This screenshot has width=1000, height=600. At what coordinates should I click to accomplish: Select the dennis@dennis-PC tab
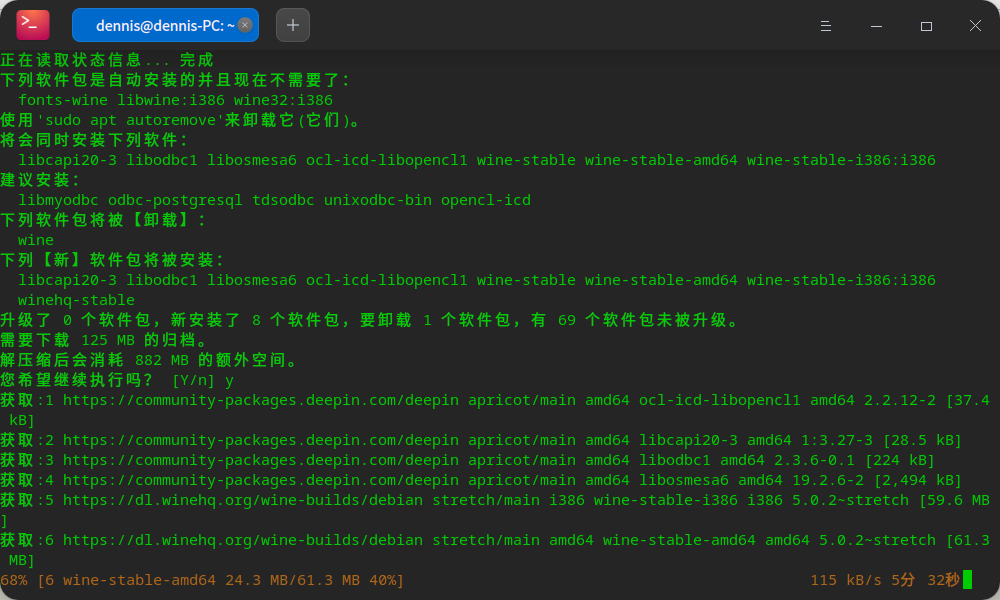click(x=165, y=25)
